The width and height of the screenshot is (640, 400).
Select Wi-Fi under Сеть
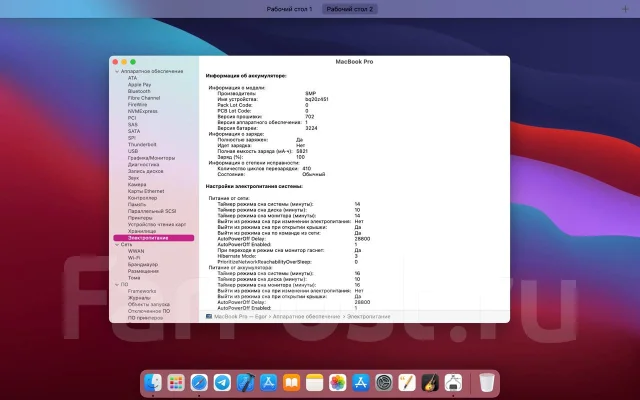pyautogui.click(x=134, y=258)
